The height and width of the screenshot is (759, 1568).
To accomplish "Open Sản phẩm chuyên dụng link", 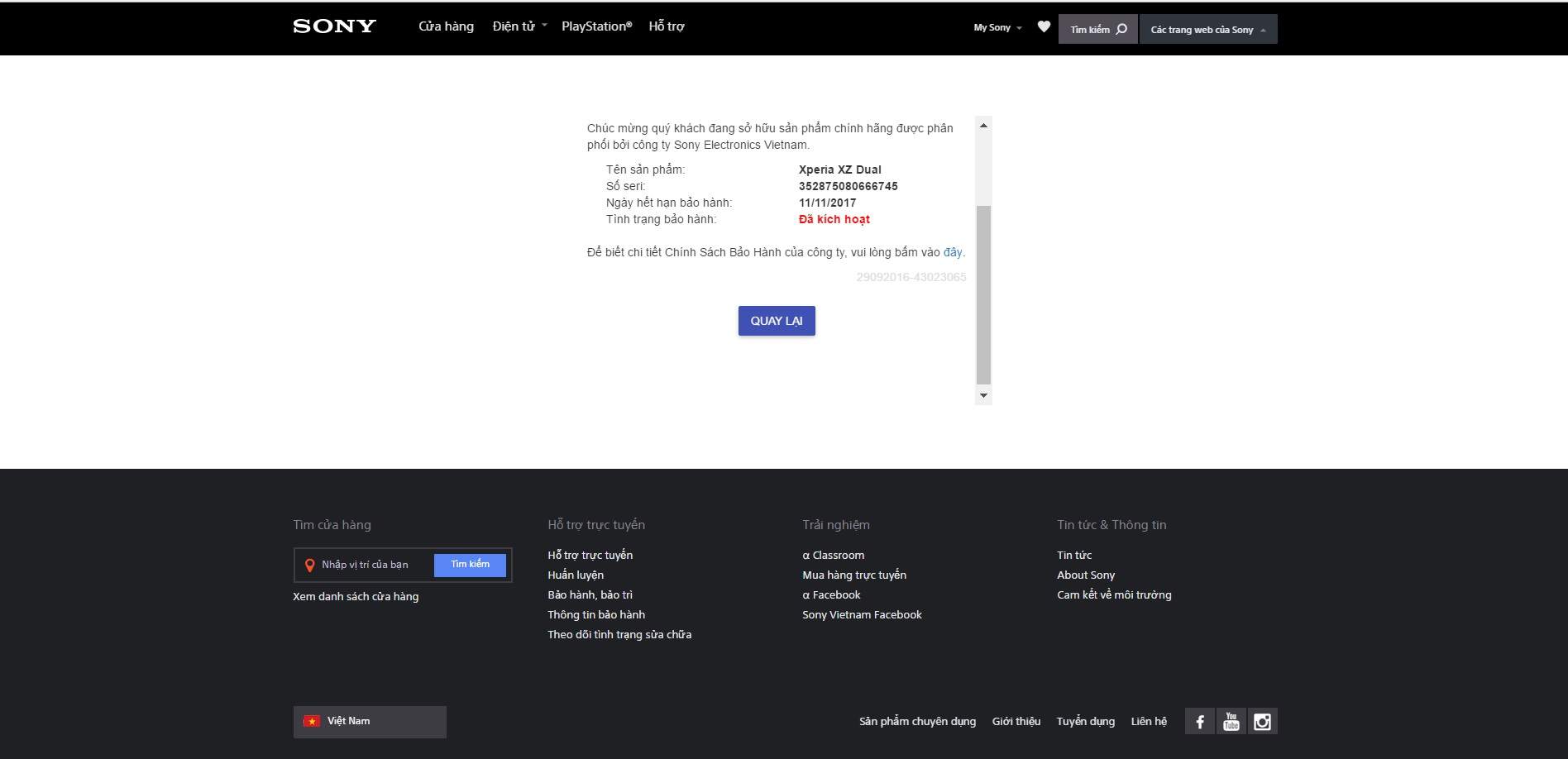I will coord(917,721).
